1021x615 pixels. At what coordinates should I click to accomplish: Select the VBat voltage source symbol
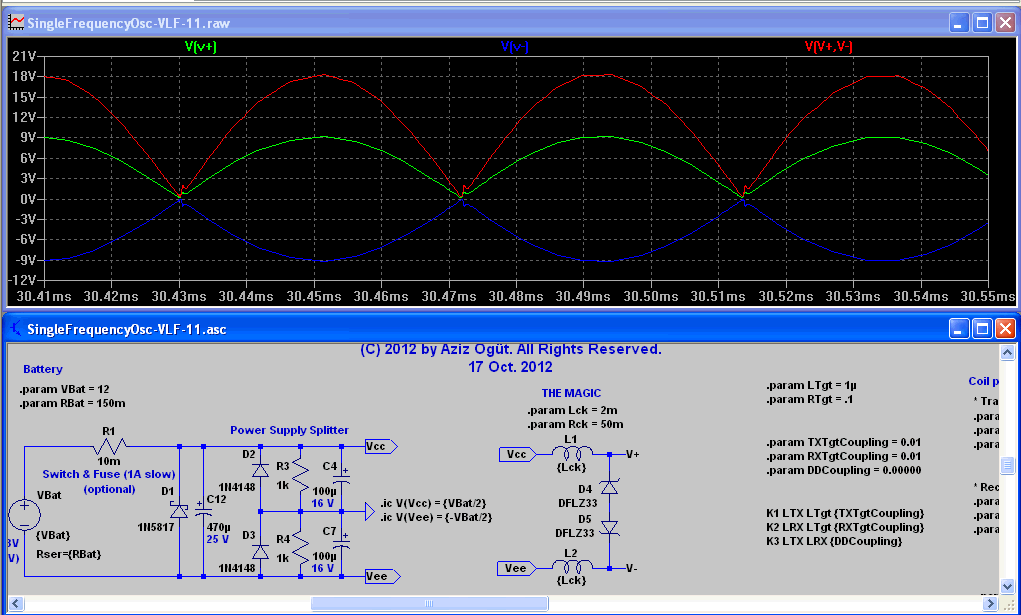point(23,515)
